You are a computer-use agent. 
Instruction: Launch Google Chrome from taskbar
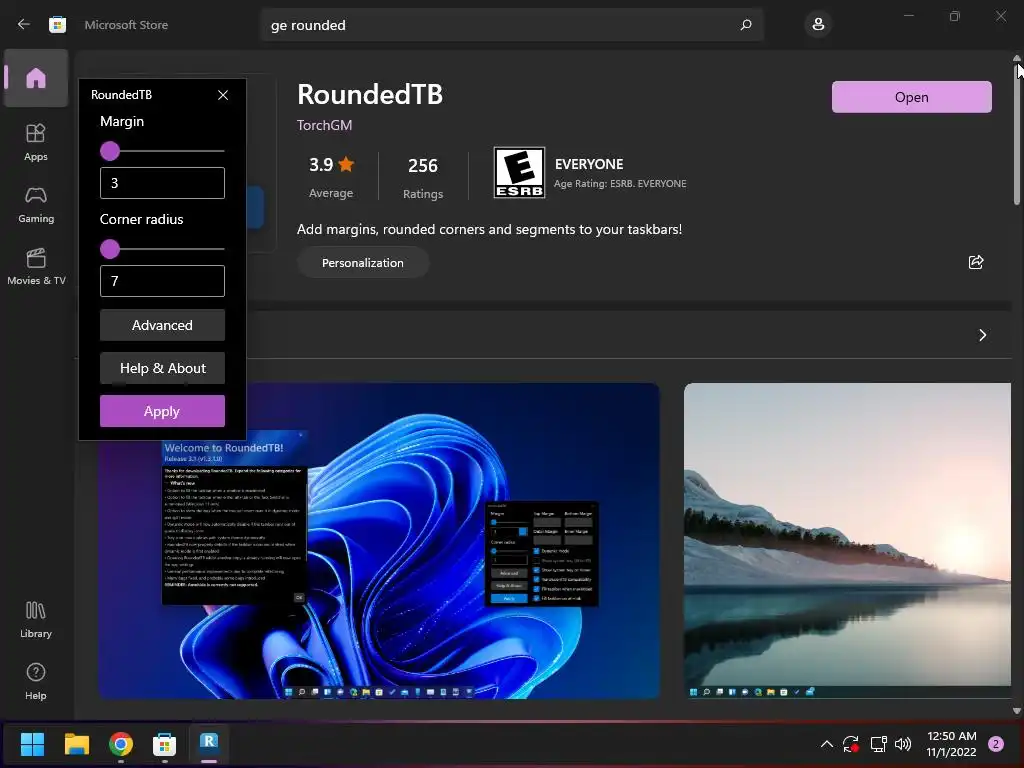121,743
